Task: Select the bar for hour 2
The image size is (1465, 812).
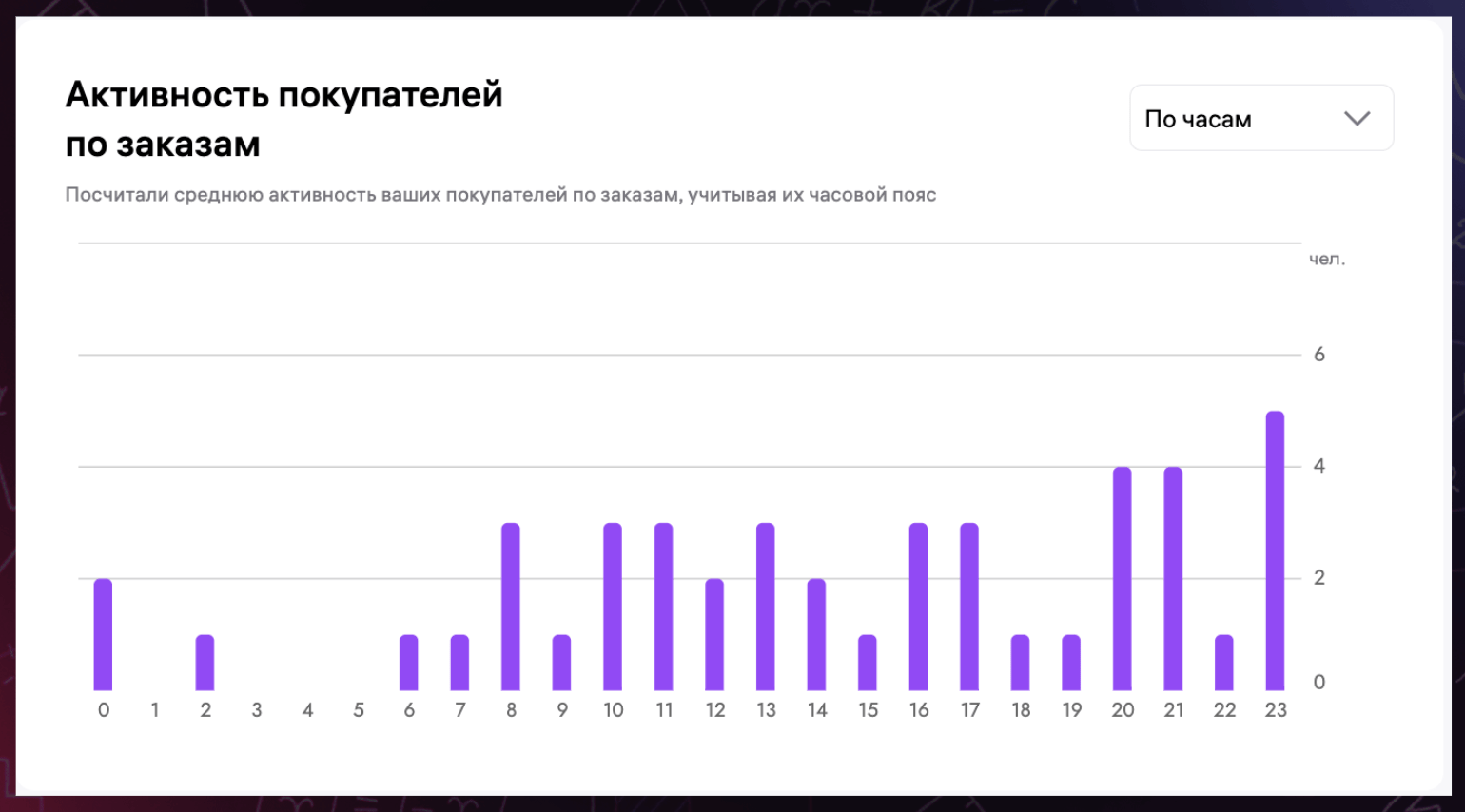Action: click(205, 663)
